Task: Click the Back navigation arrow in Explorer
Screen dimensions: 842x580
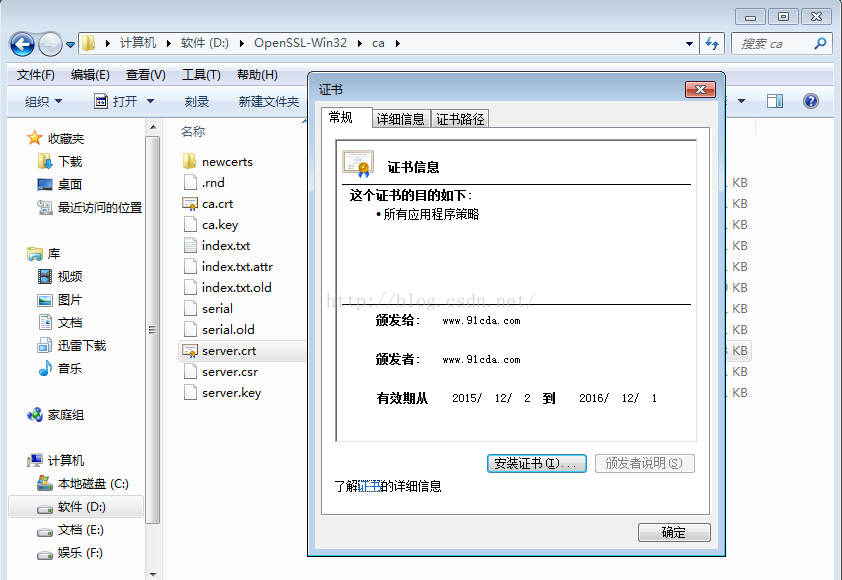Action: (23, 44)
